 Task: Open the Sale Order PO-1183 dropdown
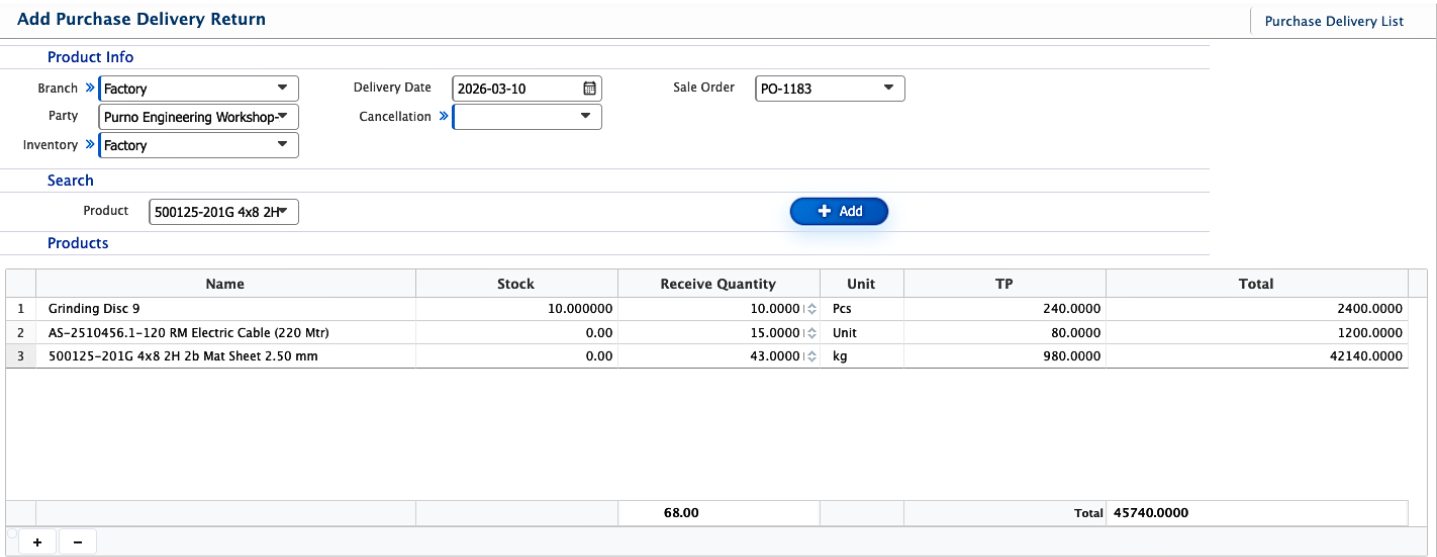(x=829, y=89)
